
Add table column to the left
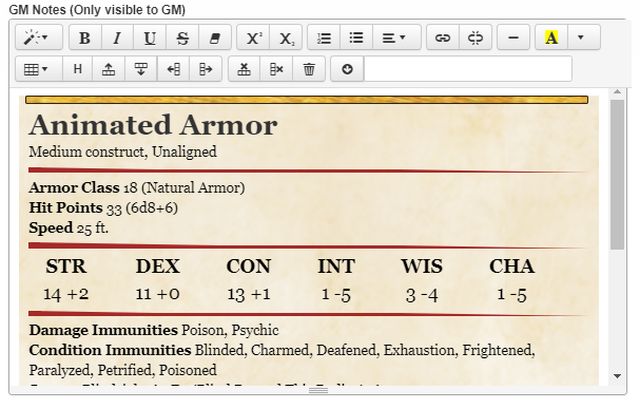pos(173,69)
